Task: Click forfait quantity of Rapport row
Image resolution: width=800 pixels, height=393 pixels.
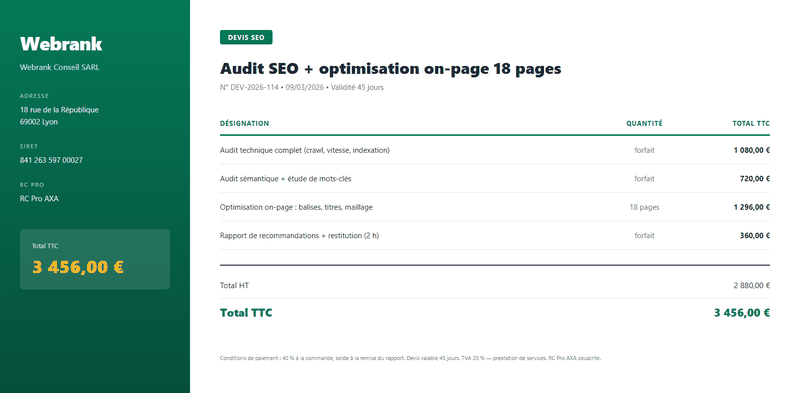Action: 644,236
